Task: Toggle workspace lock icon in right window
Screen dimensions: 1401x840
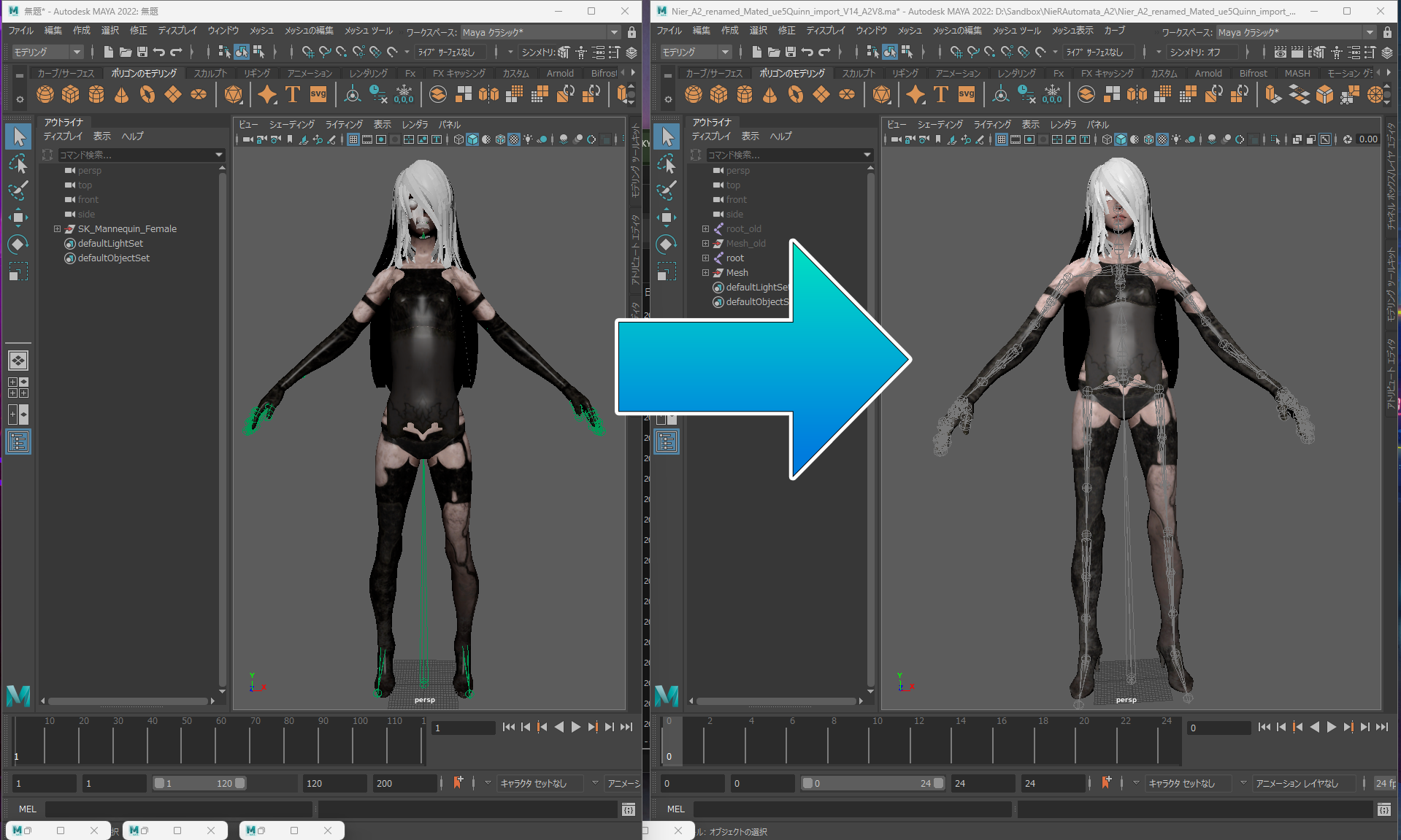Action: coord(1387,32)
